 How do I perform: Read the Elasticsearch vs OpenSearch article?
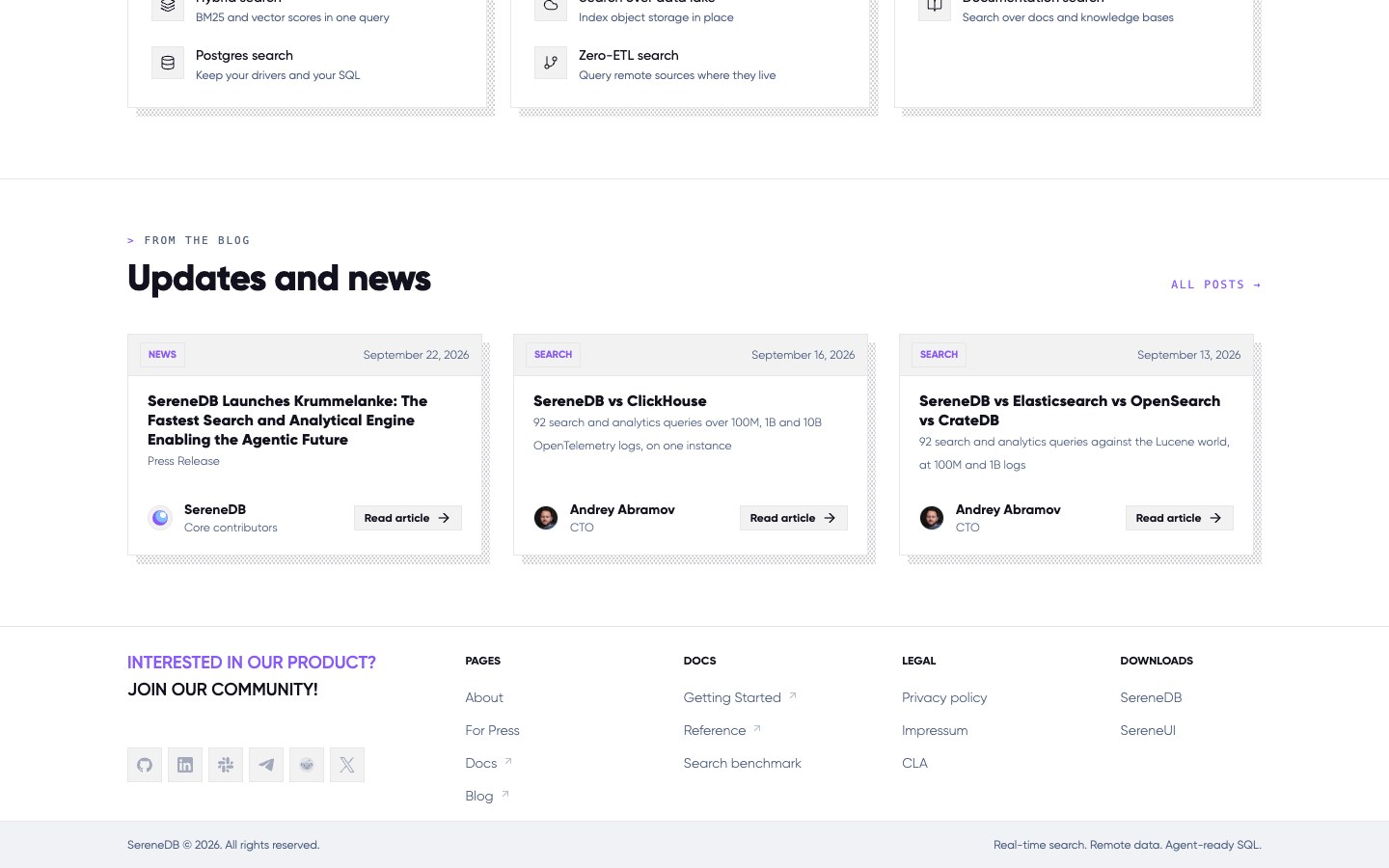point(1180,518)
